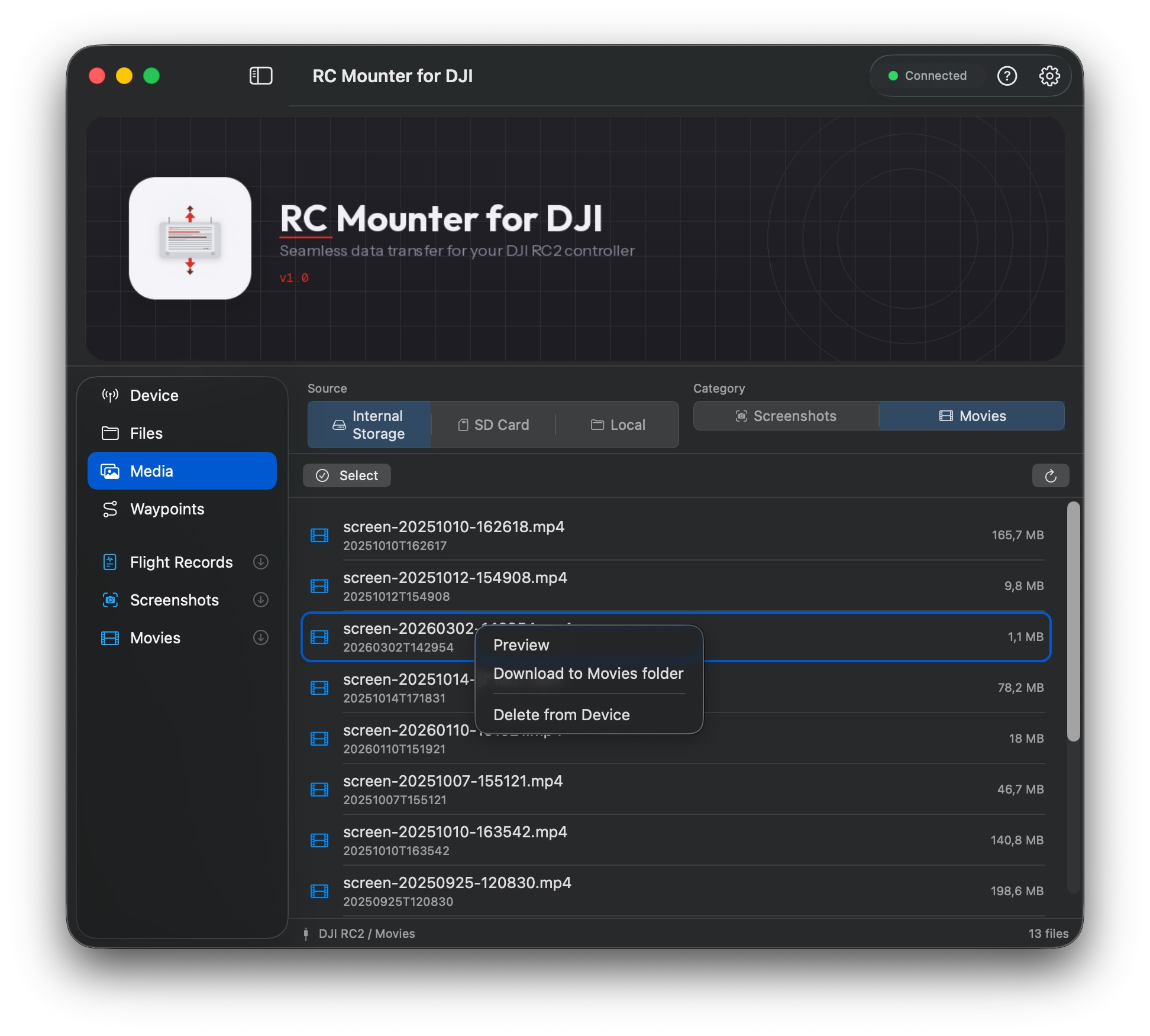
Task: Switch source to Local
Action: 617,425
